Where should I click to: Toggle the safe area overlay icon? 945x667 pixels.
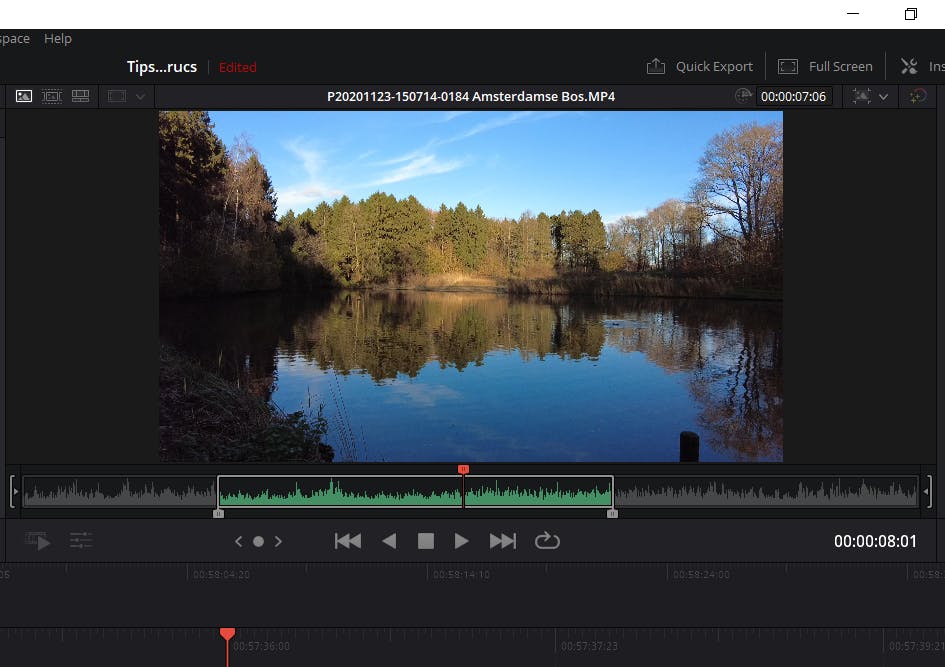(861, 96)
